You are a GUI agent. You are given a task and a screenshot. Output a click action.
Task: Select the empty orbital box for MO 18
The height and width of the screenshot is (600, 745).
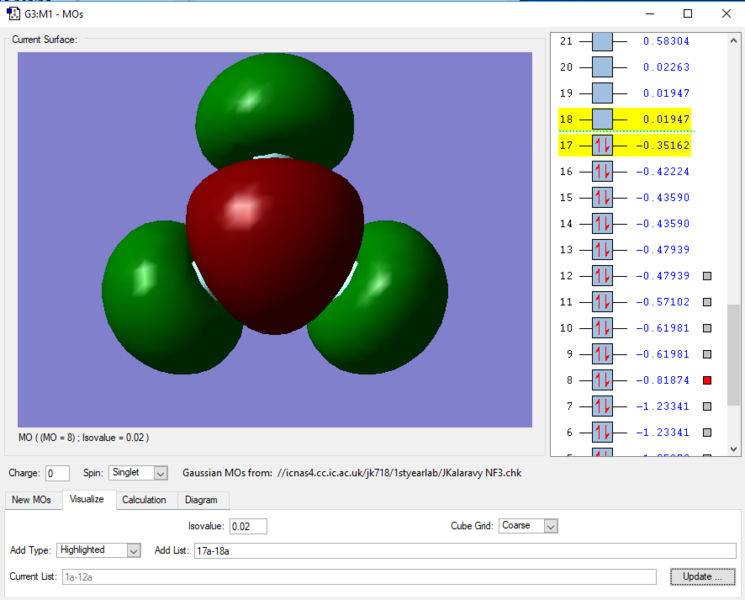[602, 120]
